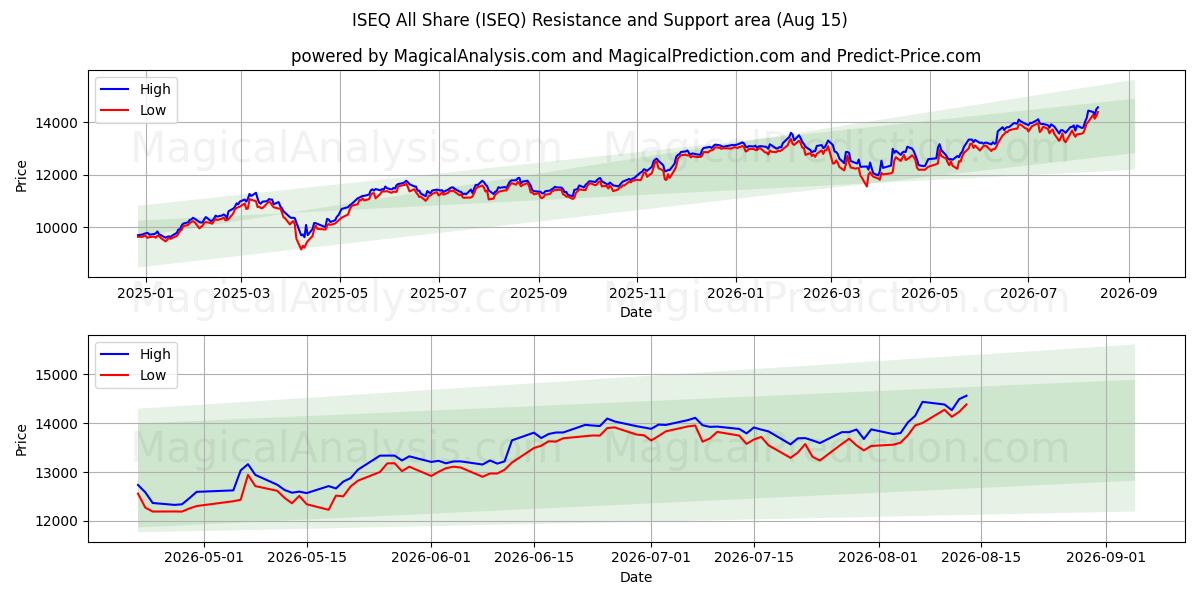The height and width of the screenshot is (600, 1200).
Task: Click the 2025-11 tick label
Action: pyautogui.click(x=638, y=293)
